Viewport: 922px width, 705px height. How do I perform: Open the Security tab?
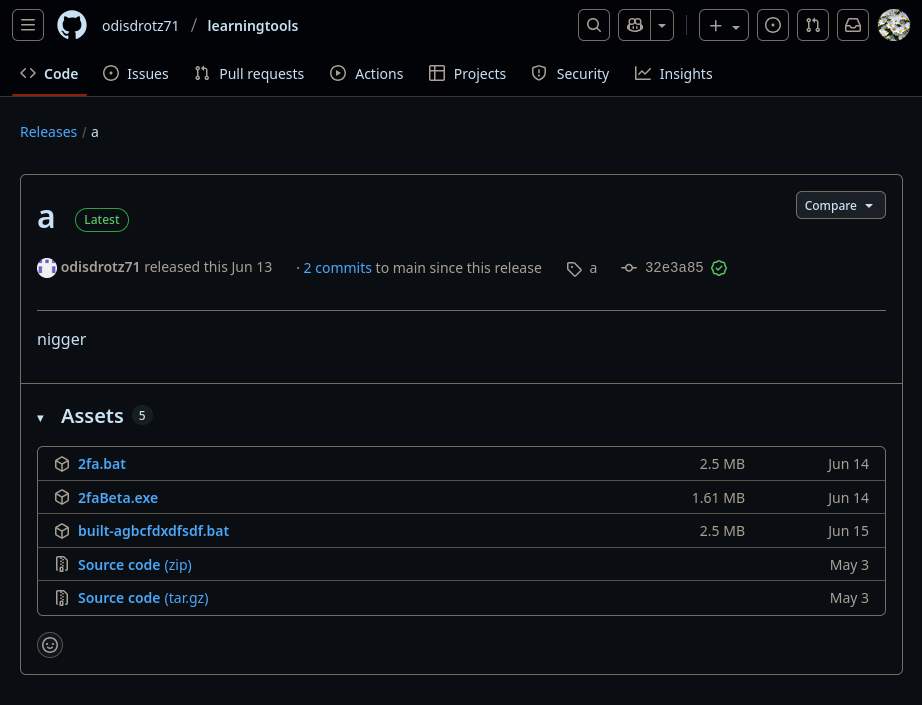tap(570, 74)
